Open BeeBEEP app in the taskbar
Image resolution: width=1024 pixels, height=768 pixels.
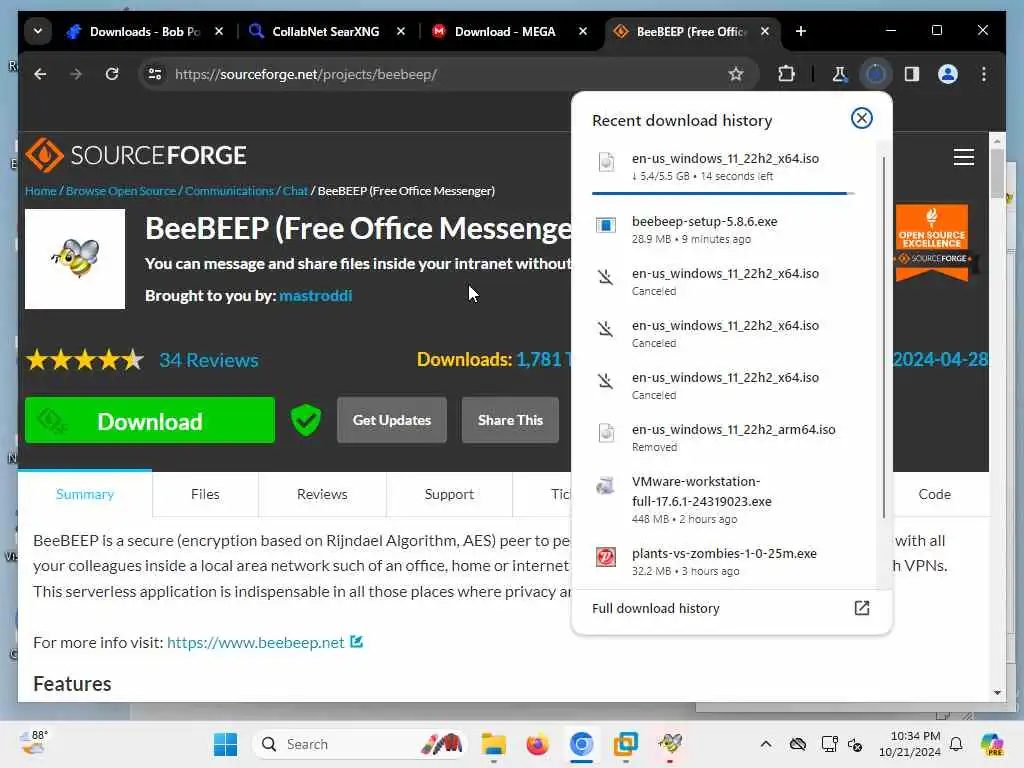click(670, 744)
